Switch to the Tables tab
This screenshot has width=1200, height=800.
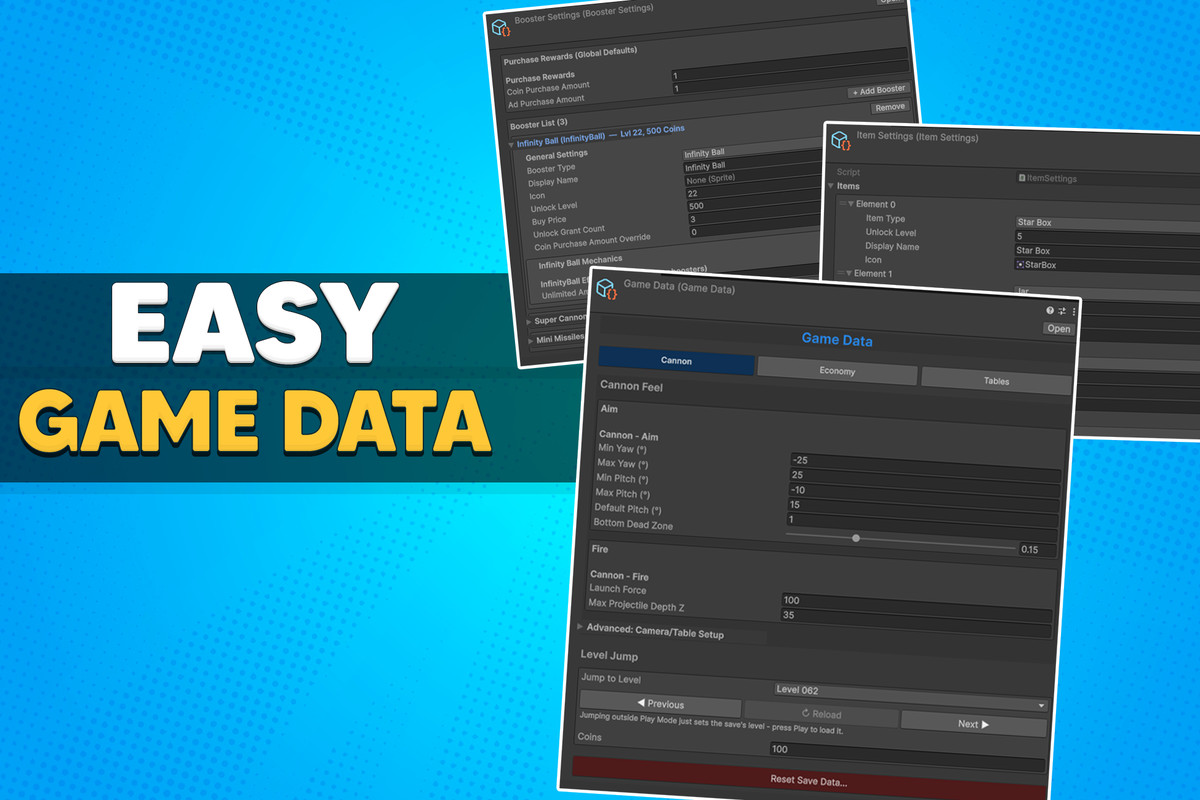click(996, 380)
